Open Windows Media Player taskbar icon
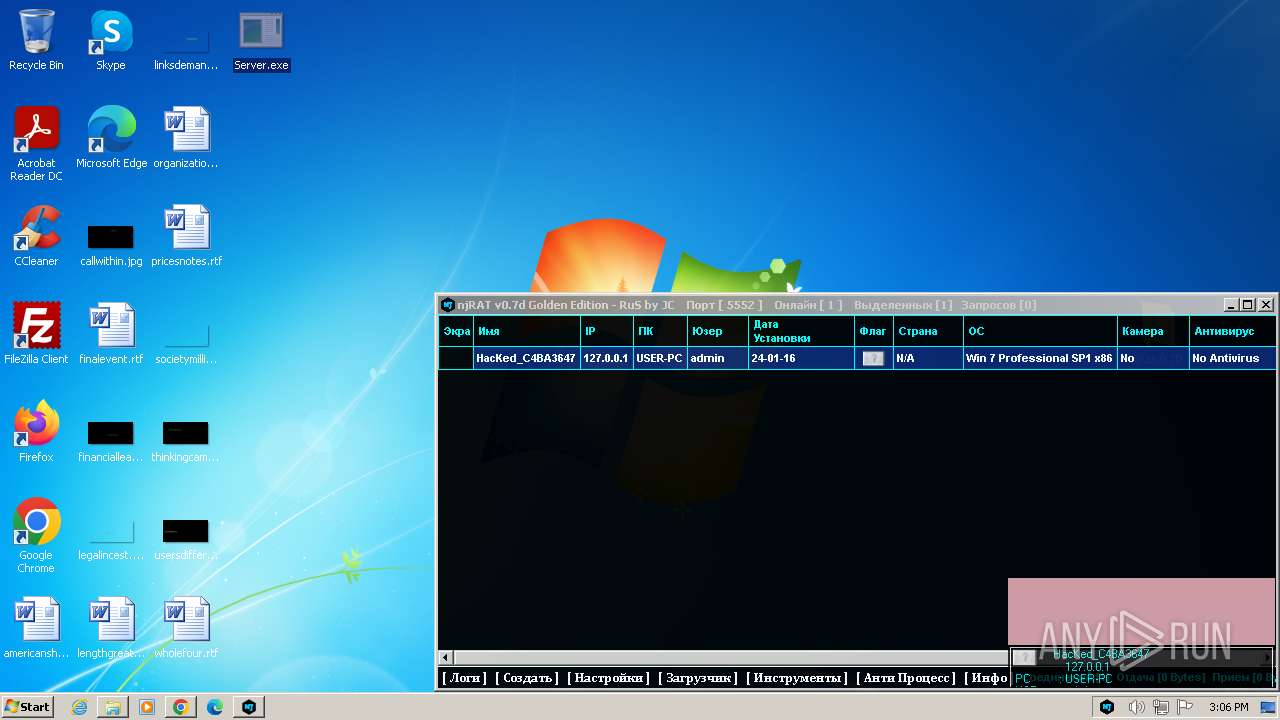Viewport: 1280px width, 720px height. pyautogui.click(x=147, y=707)
